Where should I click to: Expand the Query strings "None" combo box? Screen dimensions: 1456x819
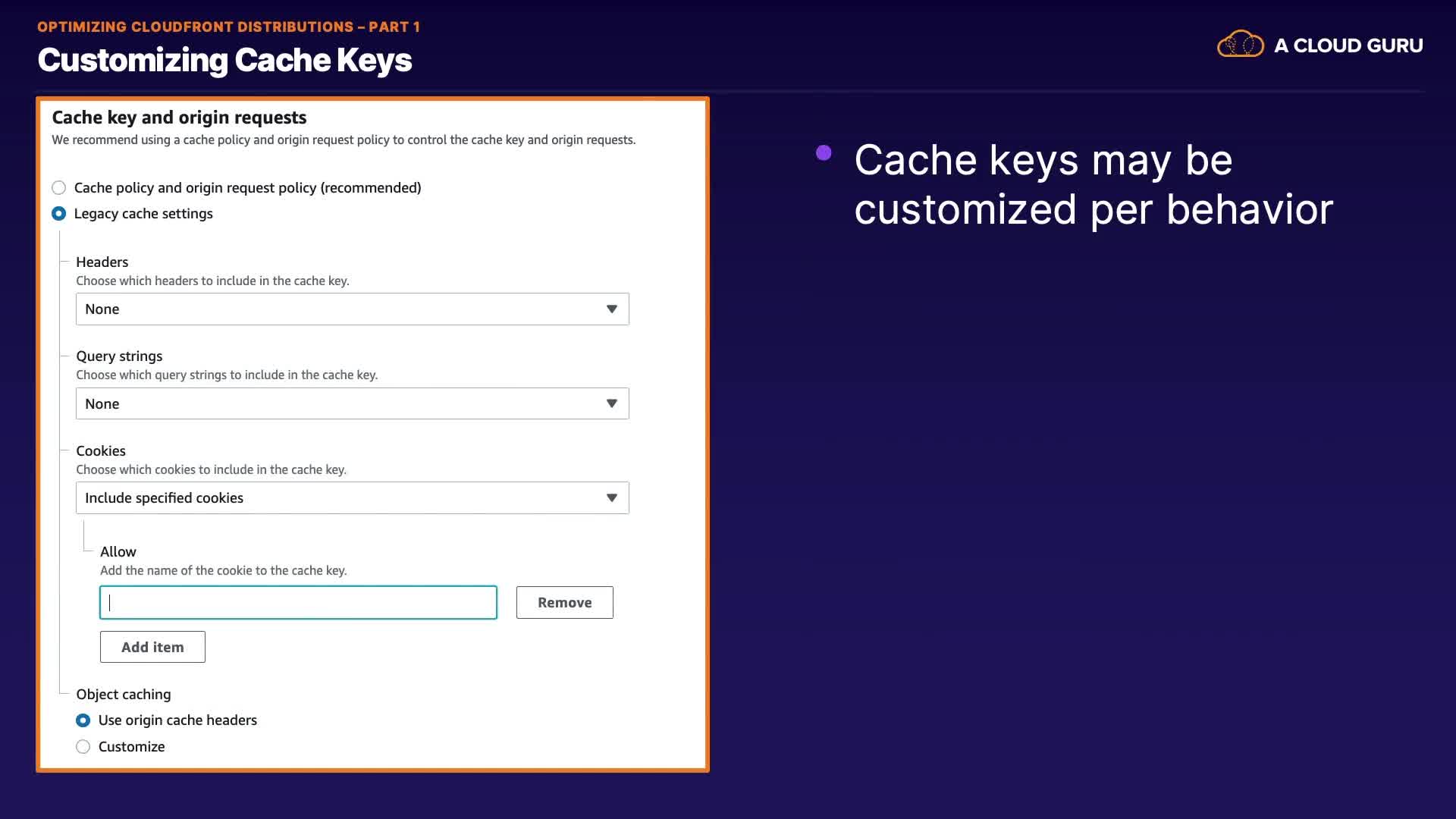click(341, 403)
